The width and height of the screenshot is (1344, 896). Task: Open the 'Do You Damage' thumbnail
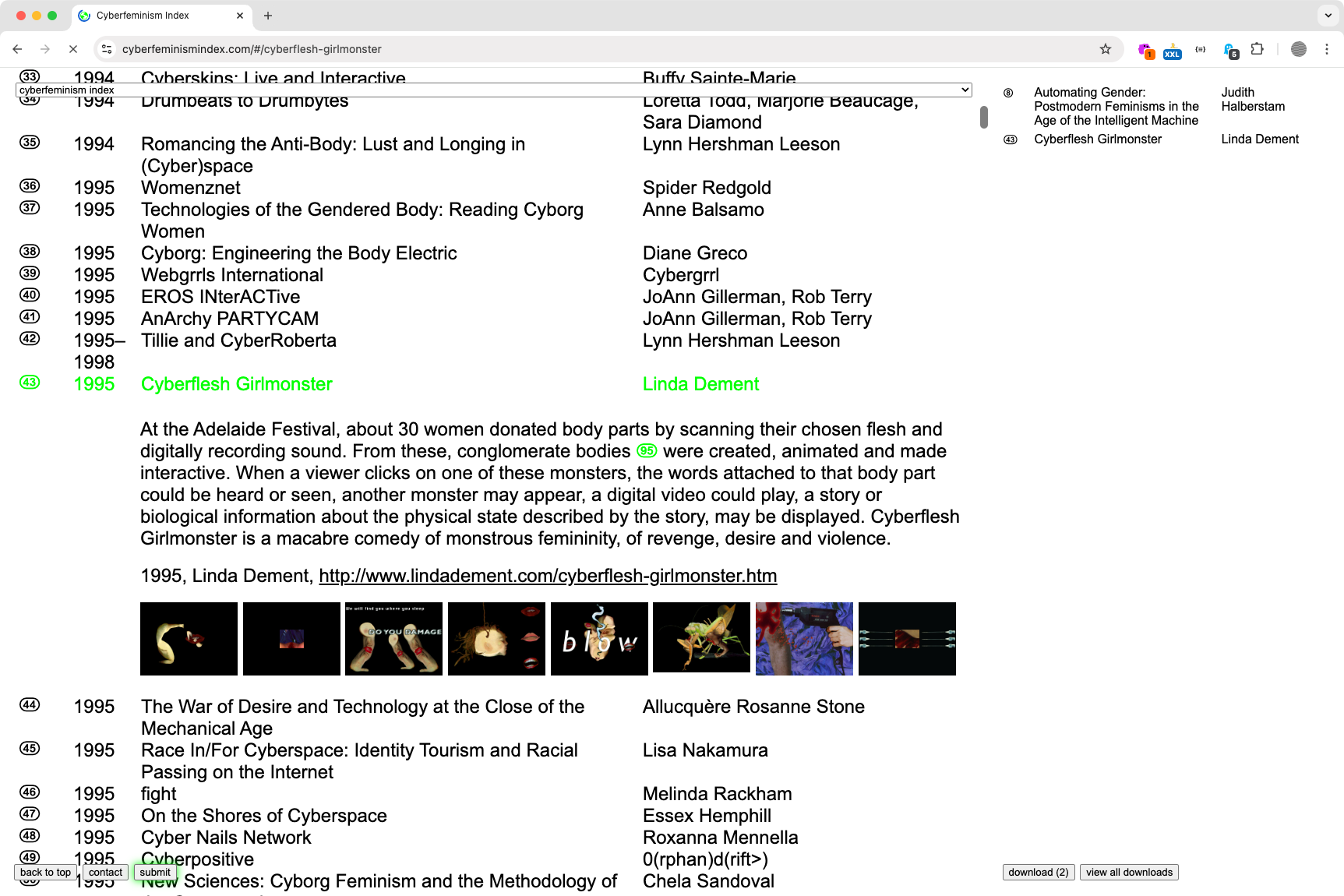[x=393, y=639]
